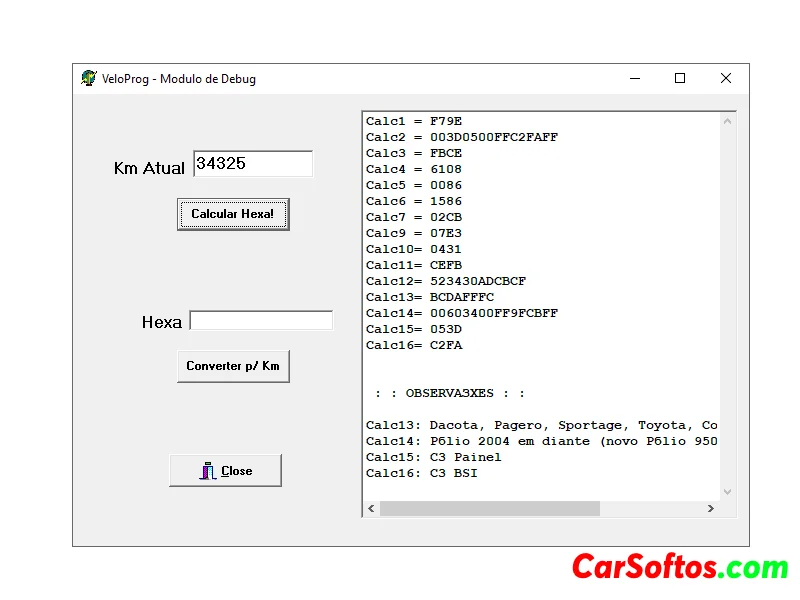The height and width of the screenshot is (600, 800).
Task: Place cursor on the Calc1 = F79E line
Action: point(414,121)
